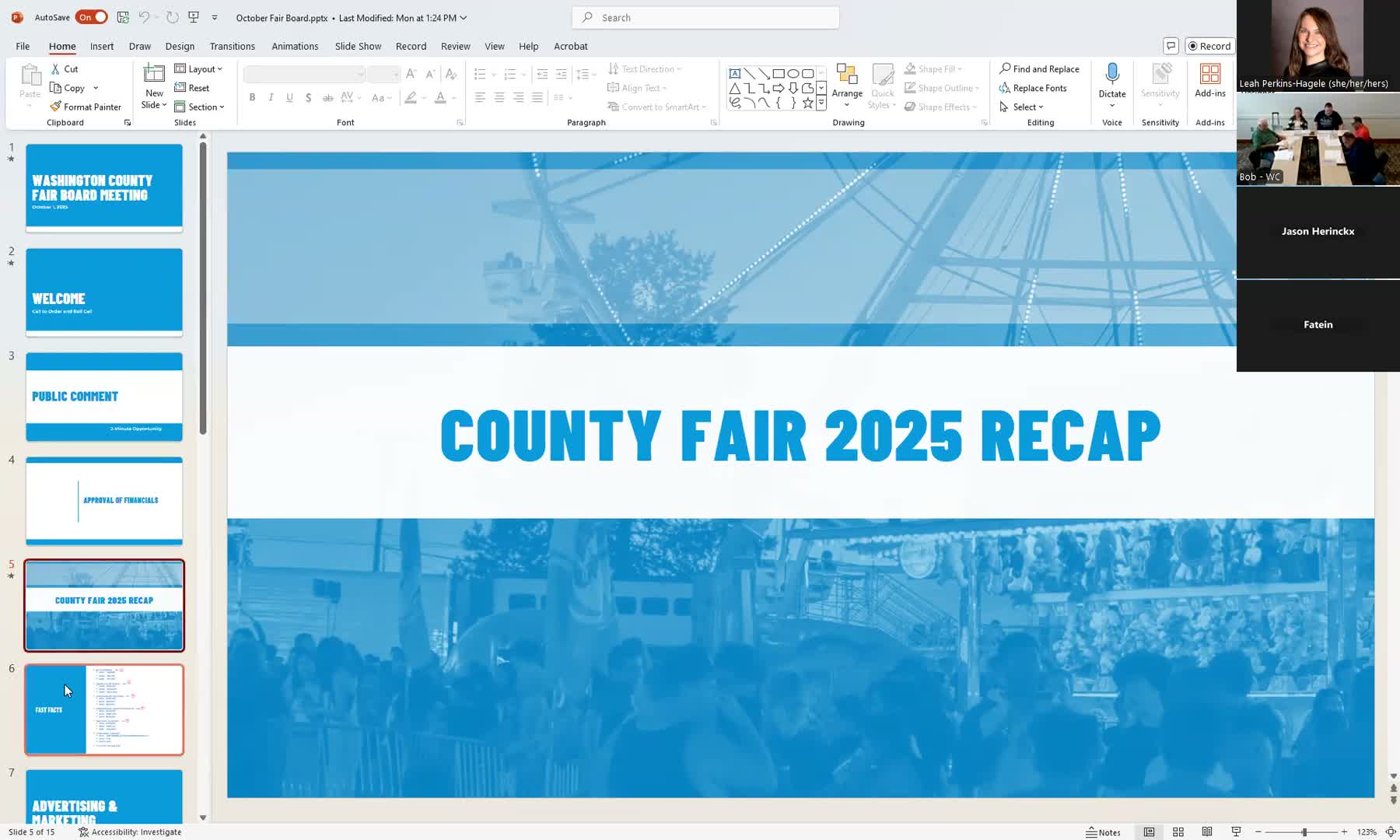Open the Find and Replace tool

(1040, 68)
